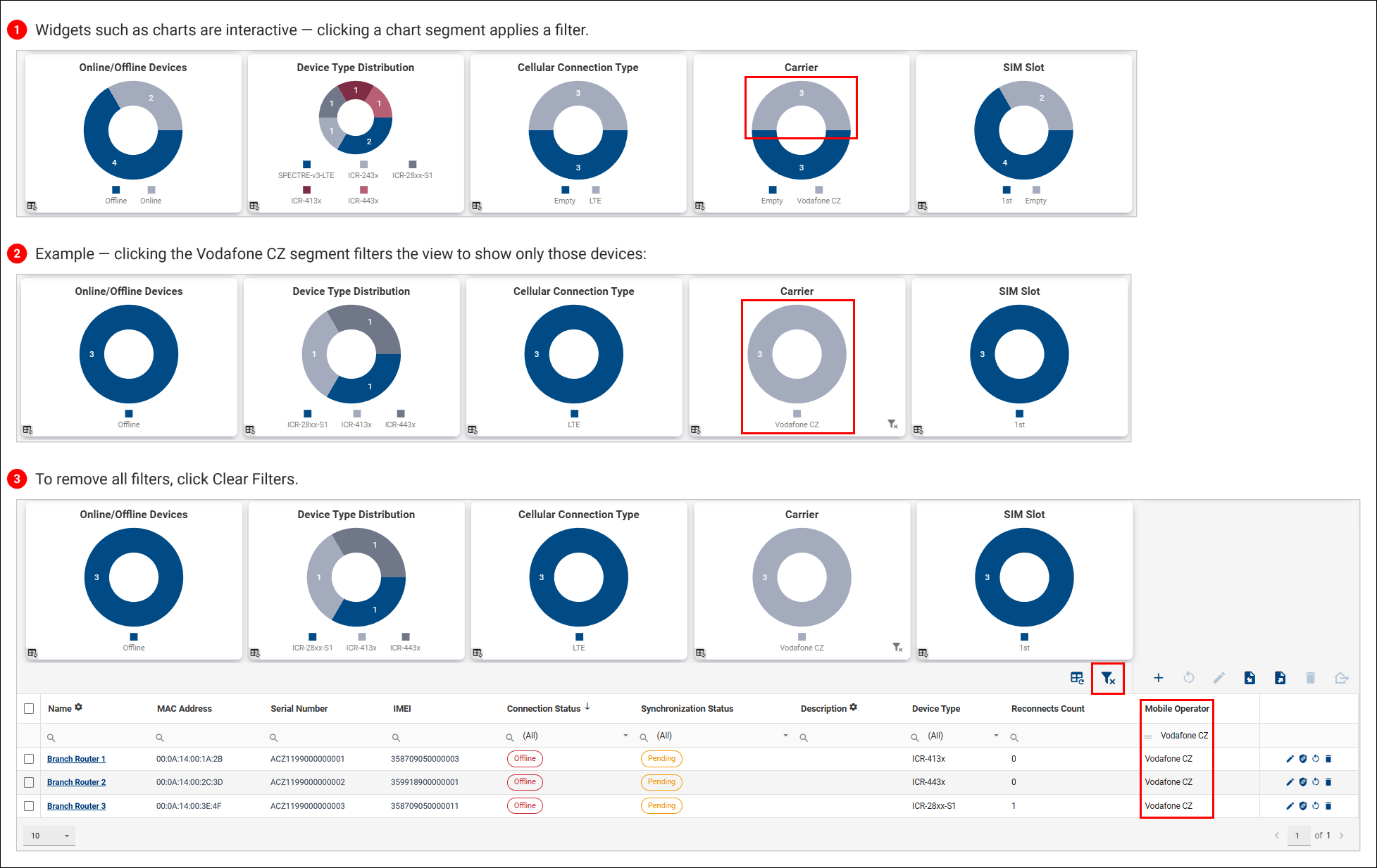Click the filter-clear icon in step 3's Carrier widget
Screen dimensions: 1377x868
tap(897, 647)
